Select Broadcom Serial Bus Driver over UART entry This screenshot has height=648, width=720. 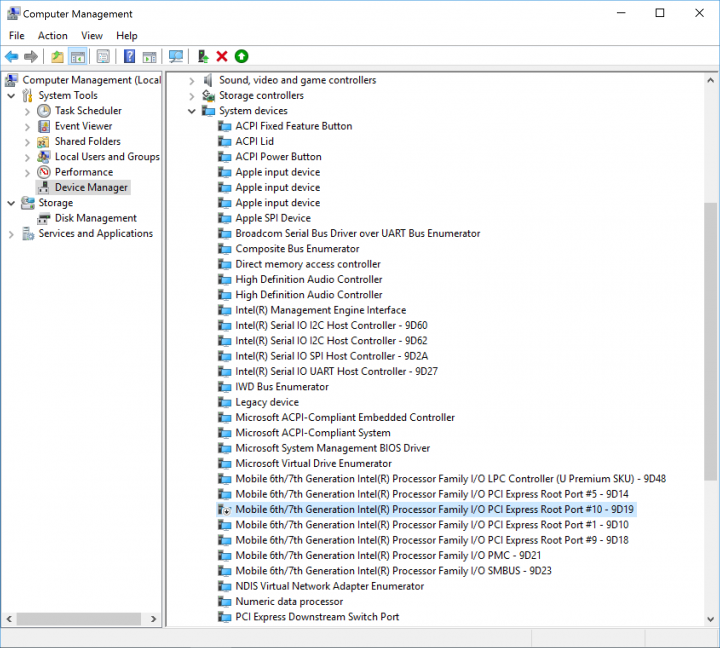(358, 233)
